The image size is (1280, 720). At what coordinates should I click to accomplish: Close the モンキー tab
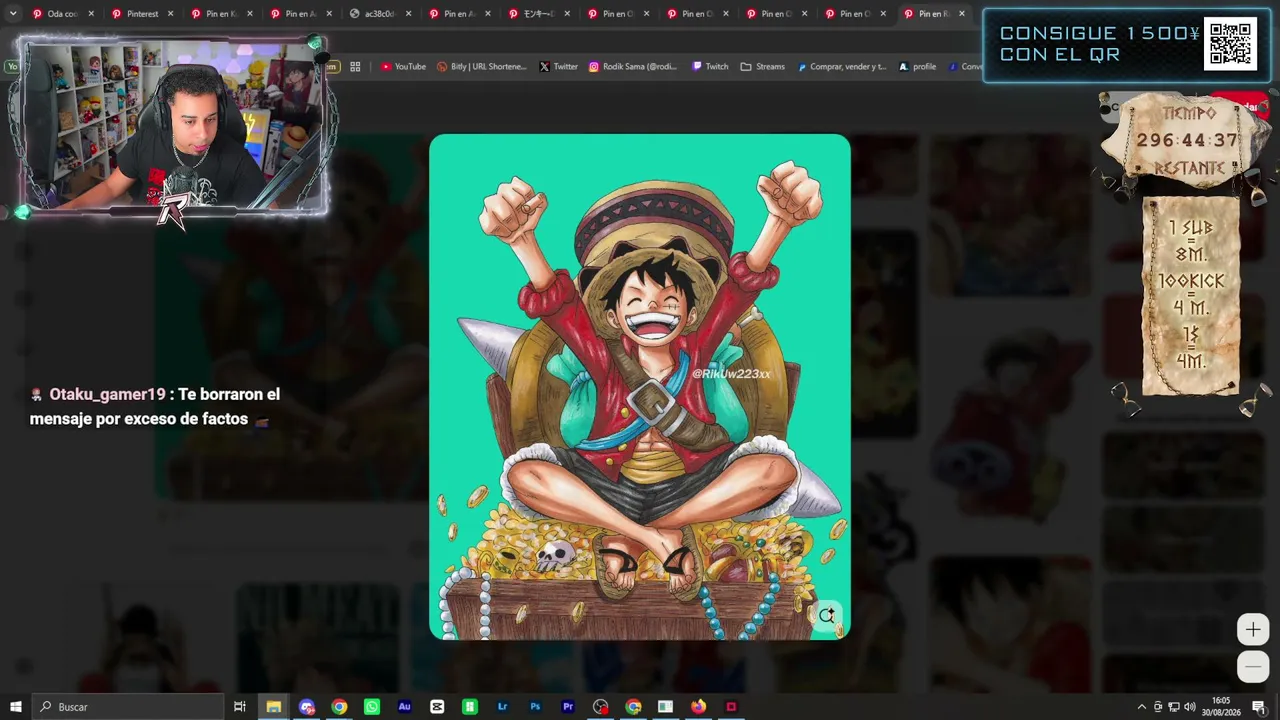pyautogui.click(x=566, y=14)
